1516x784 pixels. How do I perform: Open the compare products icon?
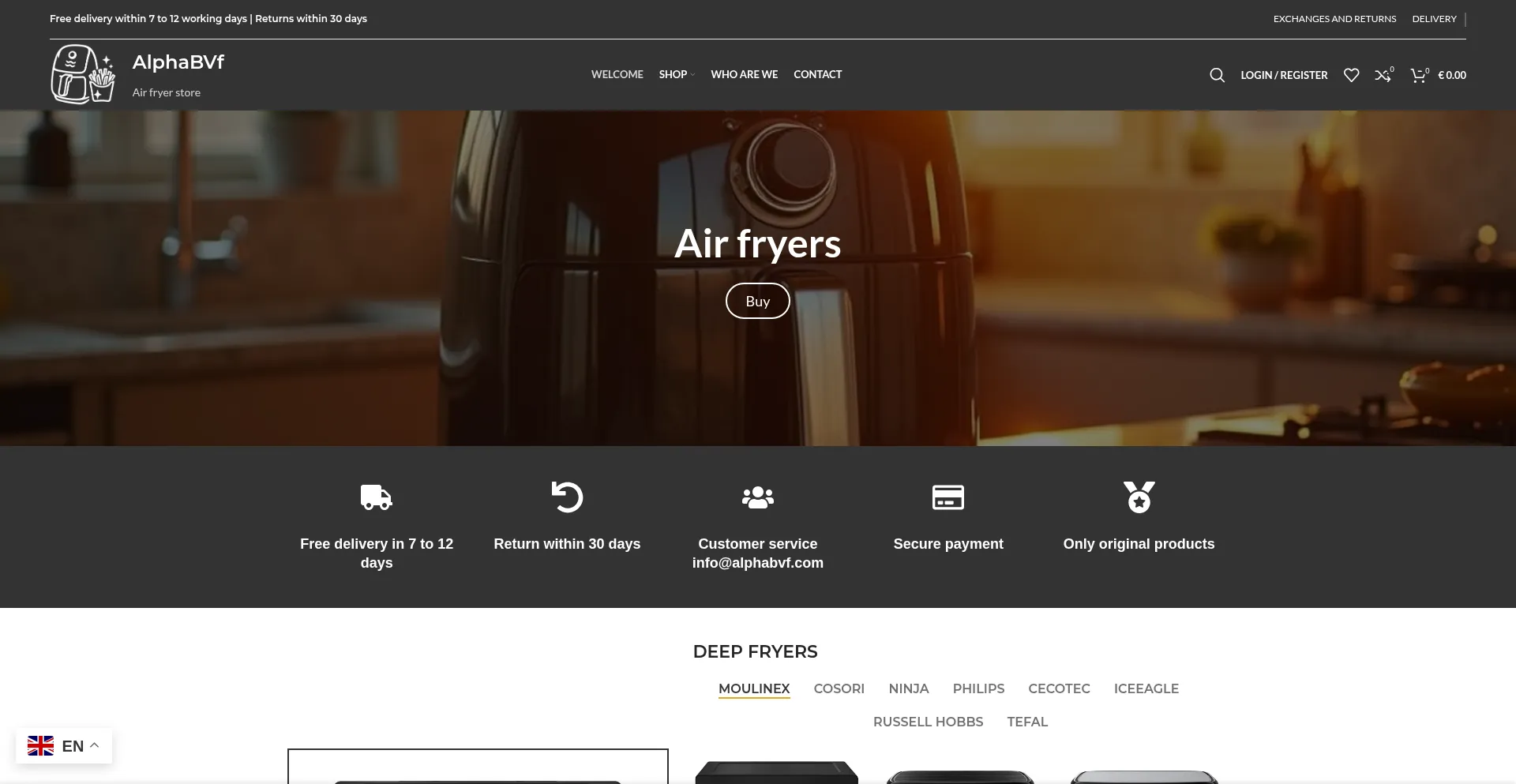tap(1383, 75)
